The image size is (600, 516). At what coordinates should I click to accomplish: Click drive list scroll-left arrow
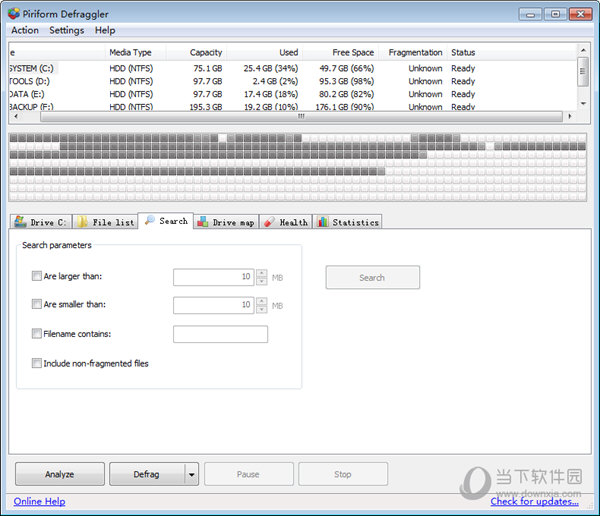click(15, 116)
